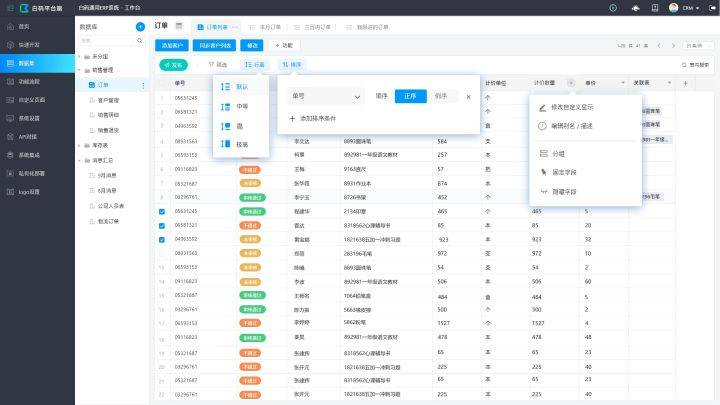Uncheck the row checkbox for quantity 923

pyautogui.click(x=162, y=240)
